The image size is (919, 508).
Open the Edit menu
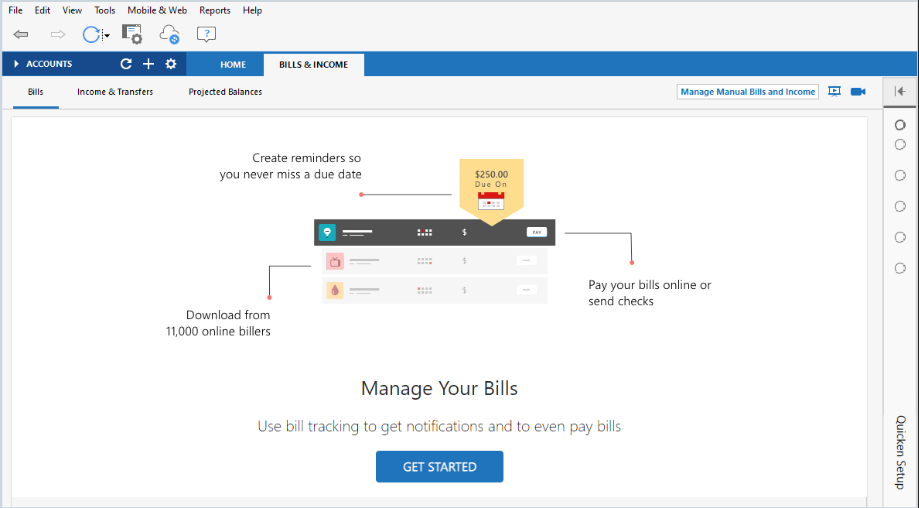coord(42,11)
